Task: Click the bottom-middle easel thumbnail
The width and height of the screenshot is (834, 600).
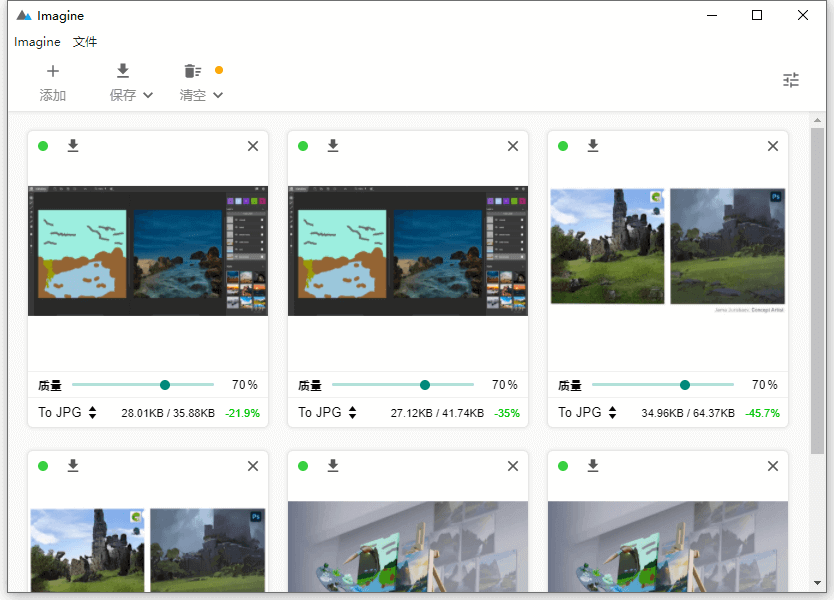Action: (408, 546)
